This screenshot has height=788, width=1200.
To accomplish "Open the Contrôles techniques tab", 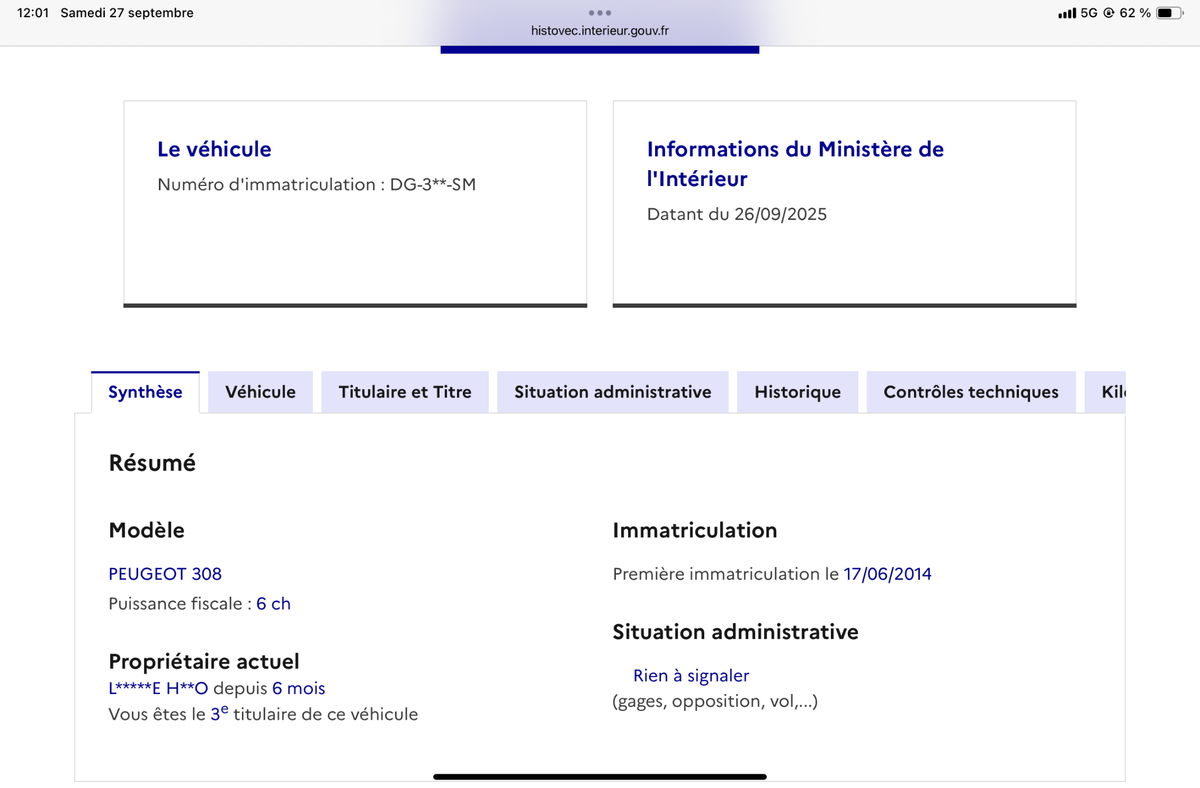I will (x=971, y=392).
